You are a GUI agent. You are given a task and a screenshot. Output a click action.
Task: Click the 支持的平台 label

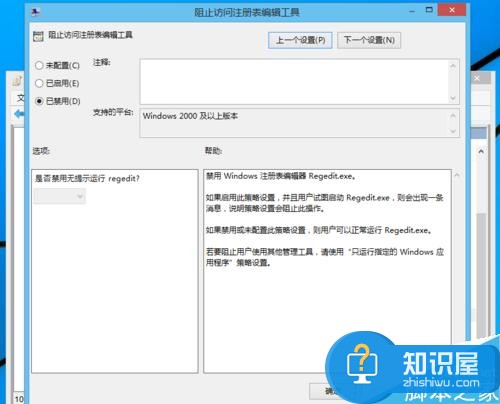pos(113,112)
